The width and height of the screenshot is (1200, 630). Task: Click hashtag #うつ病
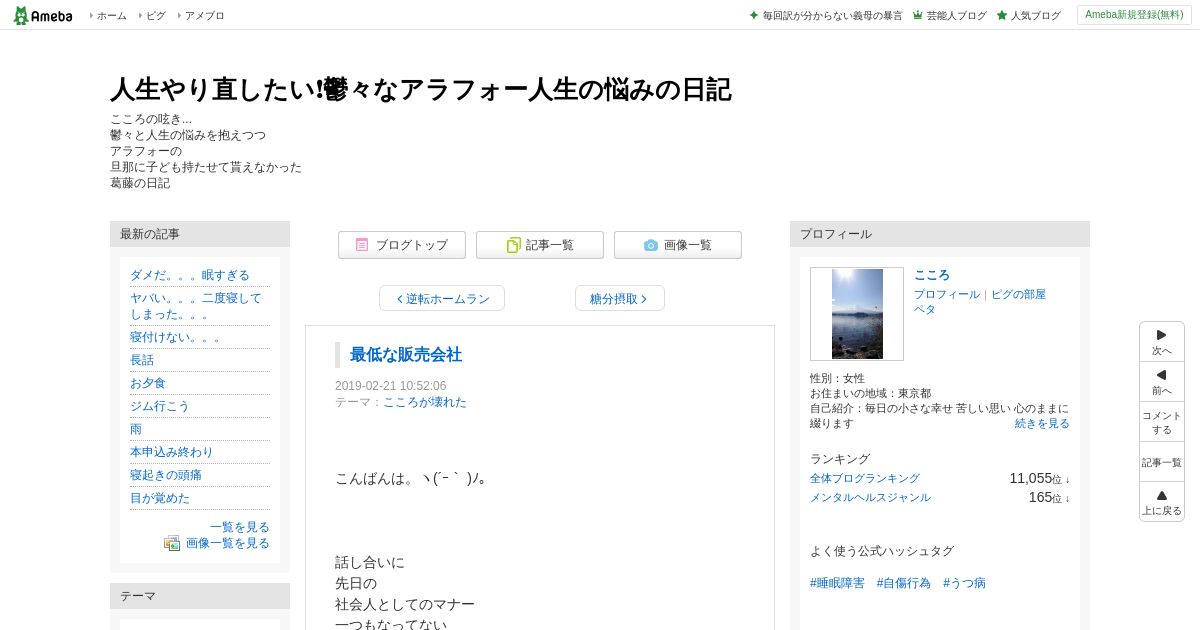pos(964,583)
